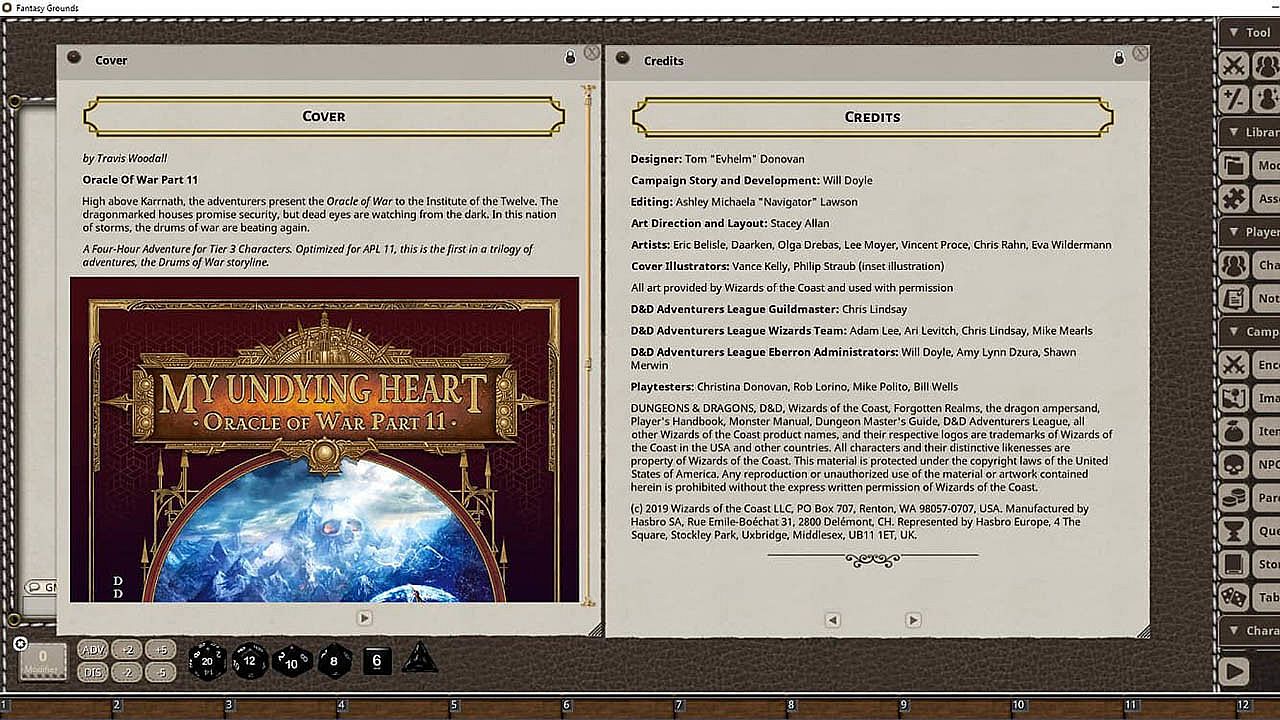
Task: Click the Modifier value box
Action: [x=43, y=661]
